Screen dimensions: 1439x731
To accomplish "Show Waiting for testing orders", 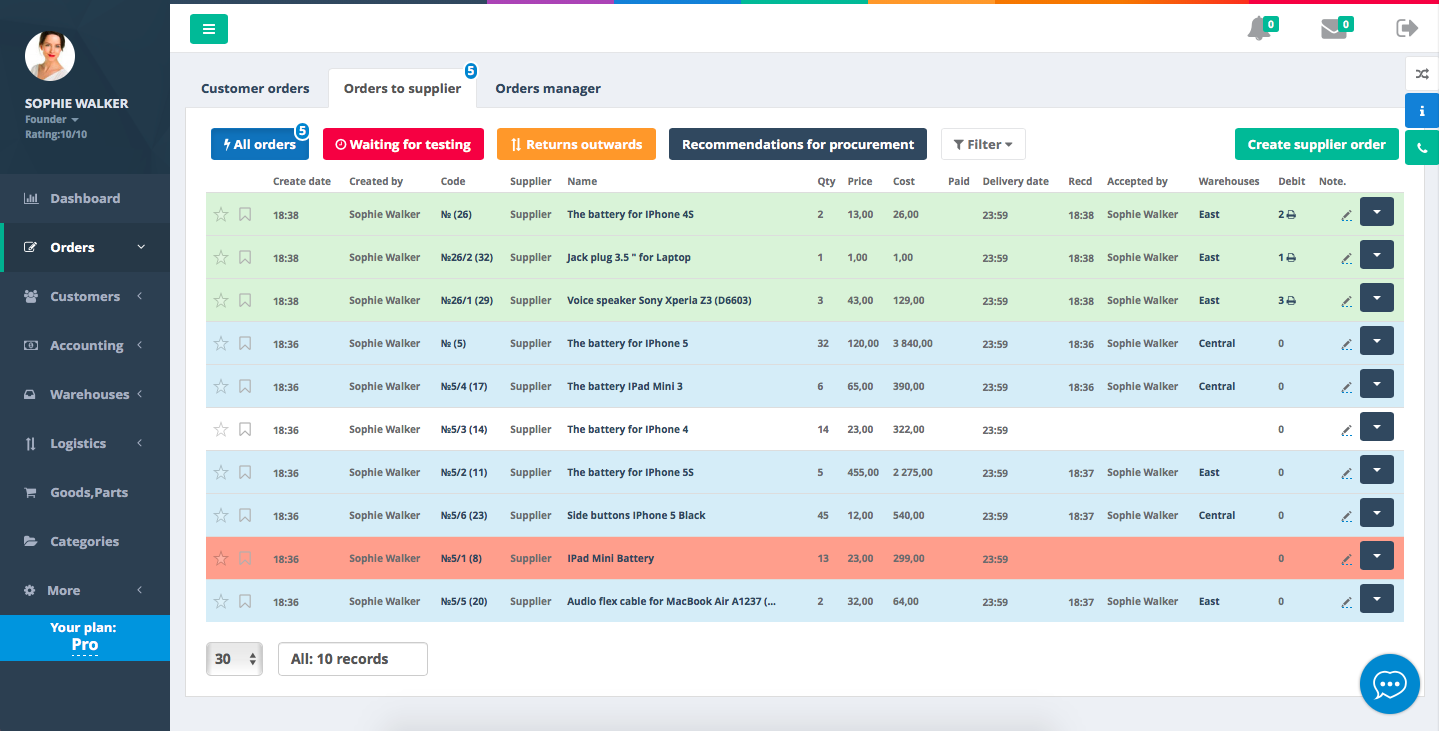I will click(403, 144).
